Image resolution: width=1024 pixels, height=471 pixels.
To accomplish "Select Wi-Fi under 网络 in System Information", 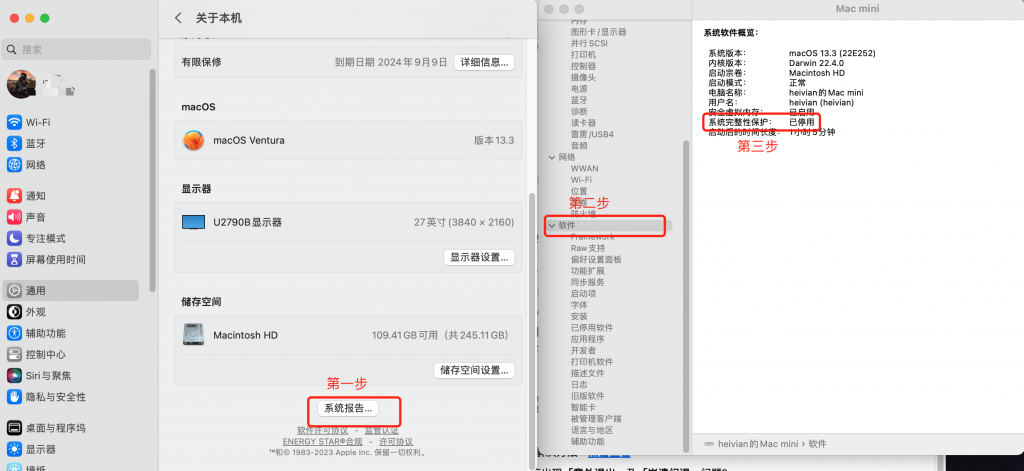I will tap(581, 180).
